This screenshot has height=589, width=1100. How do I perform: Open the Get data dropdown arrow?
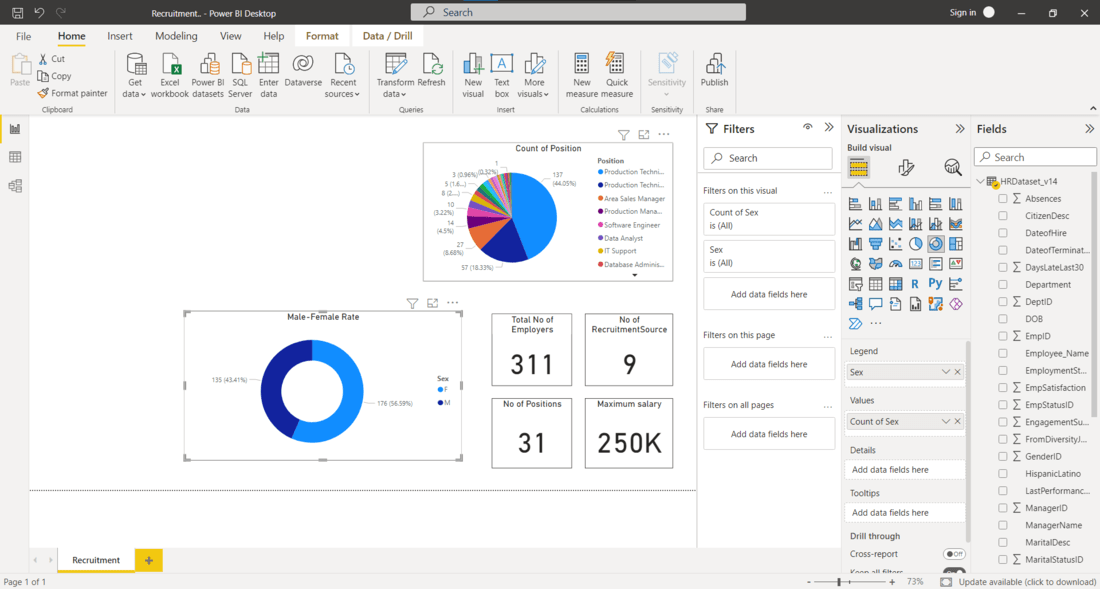143,95
